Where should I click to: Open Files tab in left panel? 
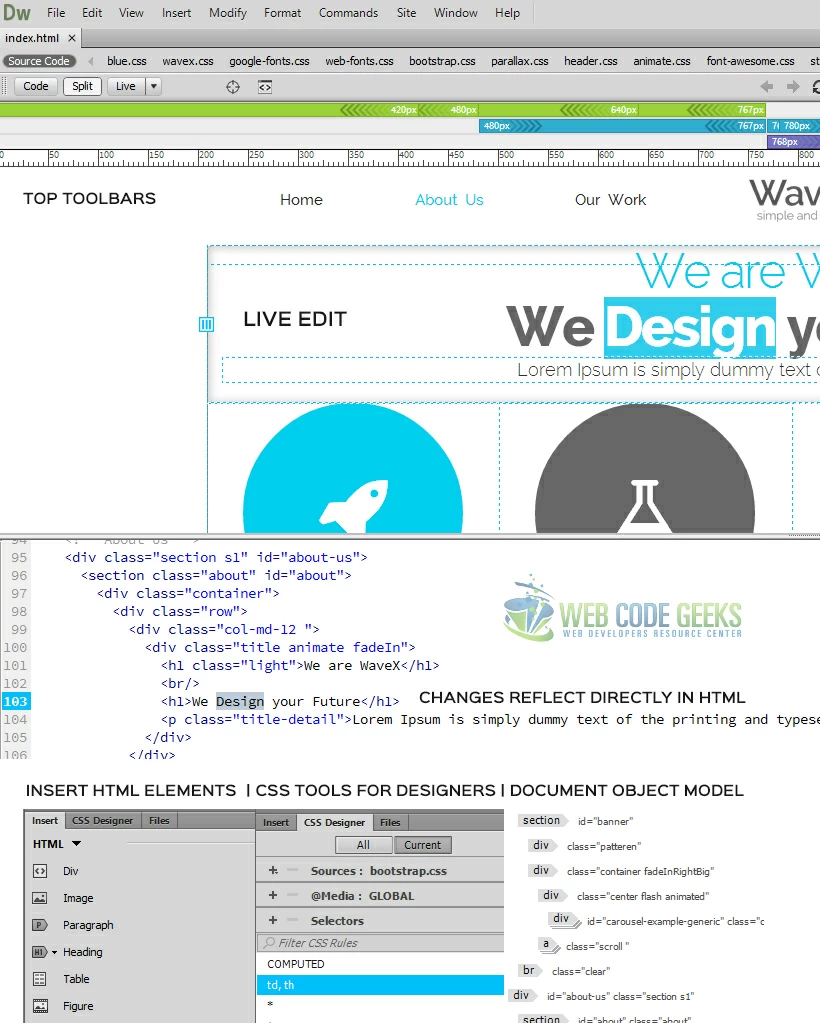tap(159, 820)
